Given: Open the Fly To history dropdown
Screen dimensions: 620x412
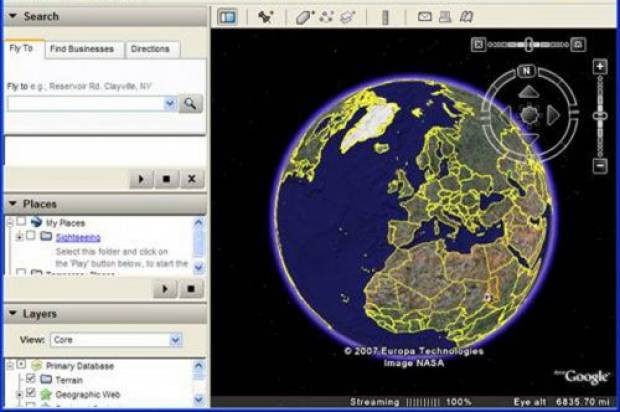Looking at the screenshot, I should pos(170,104).
